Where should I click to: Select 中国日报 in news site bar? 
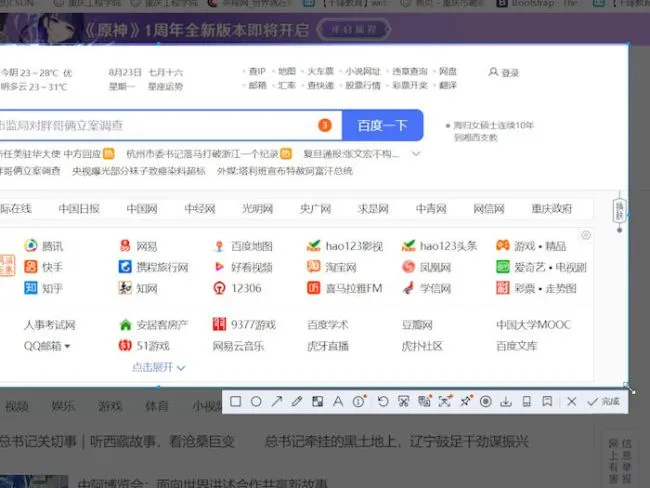click(x=79, y=209)
